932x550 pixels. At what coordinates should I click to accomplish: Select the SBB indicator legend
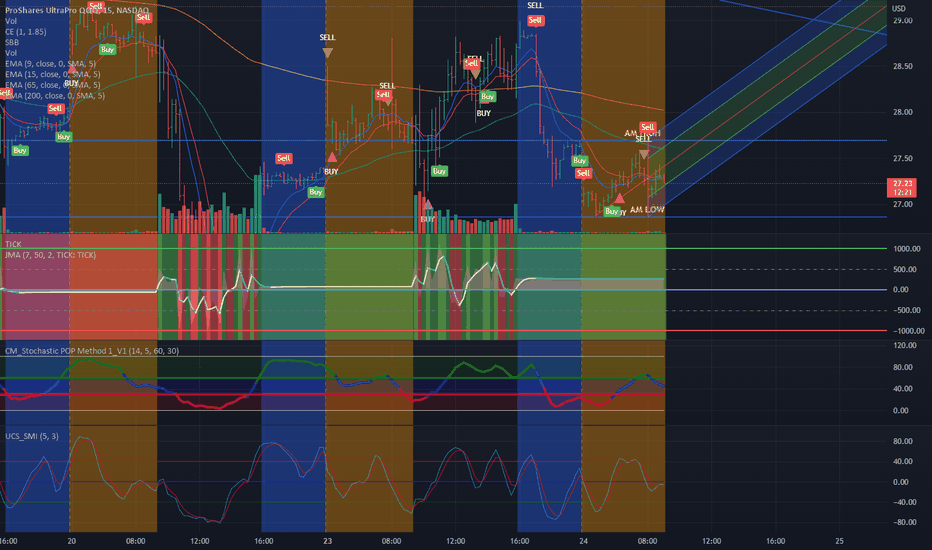tap(12, 42)
